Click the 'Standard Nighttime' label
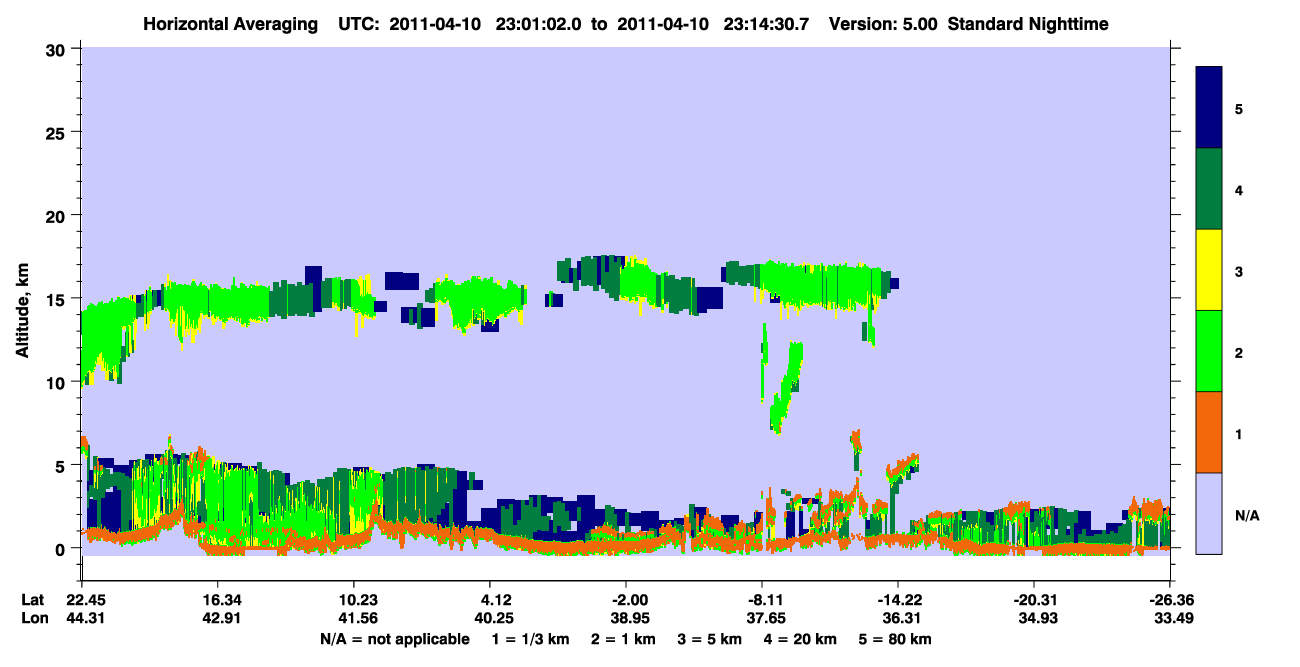The image size is (1300, 667). click(x=1027, y=23)
